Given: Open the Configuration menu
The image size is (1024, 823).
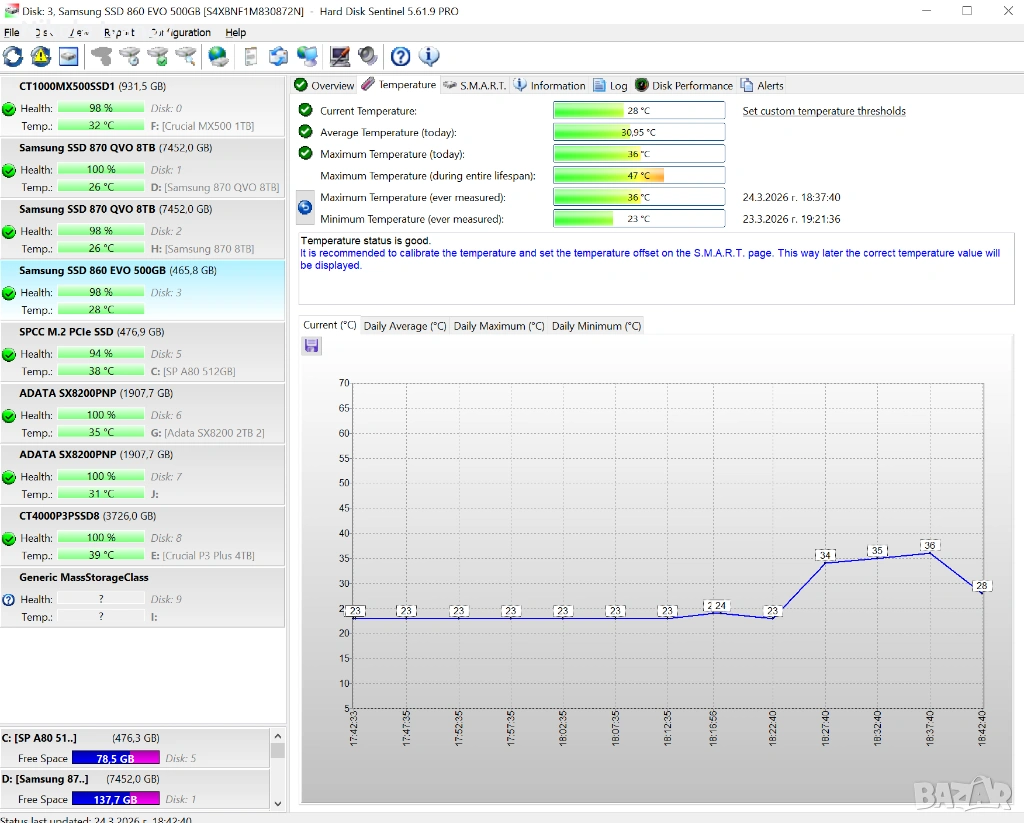Looking at the screenshot, I should pos(180,32).
